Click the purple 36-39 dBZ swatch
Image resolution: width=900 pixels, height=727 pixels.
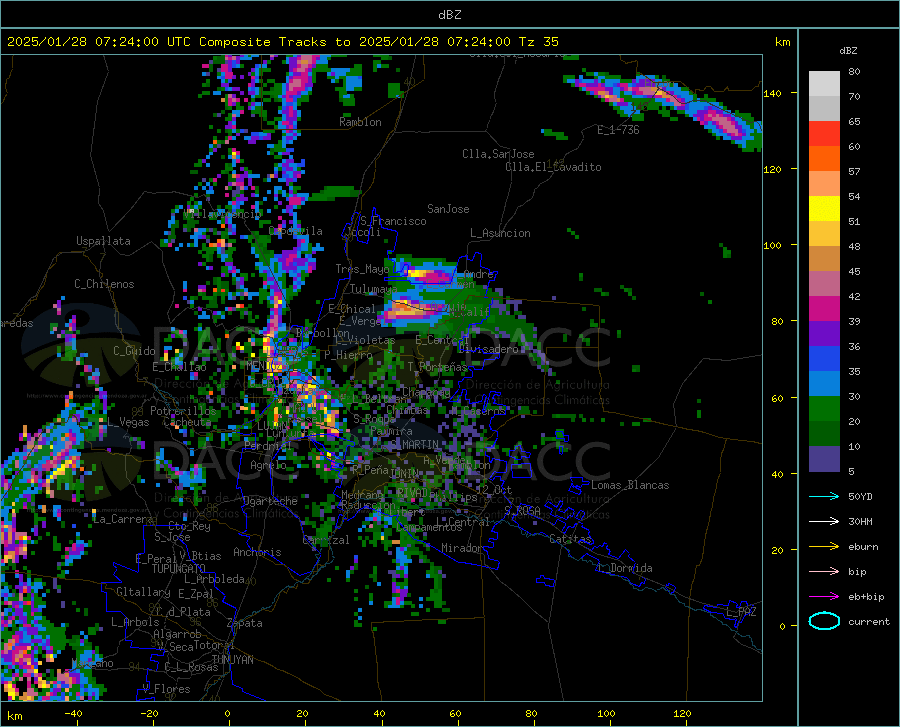(x=824, y=334)
